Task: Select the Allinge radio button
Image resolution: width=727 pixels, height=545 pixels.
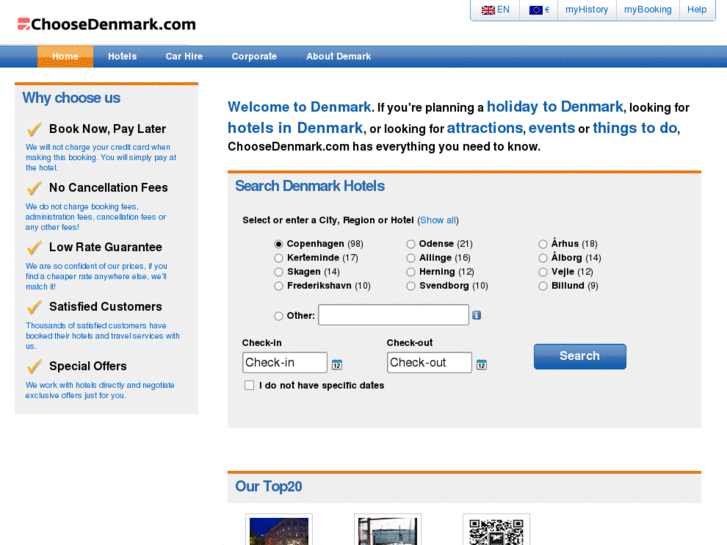Action: tap(410, 258)
